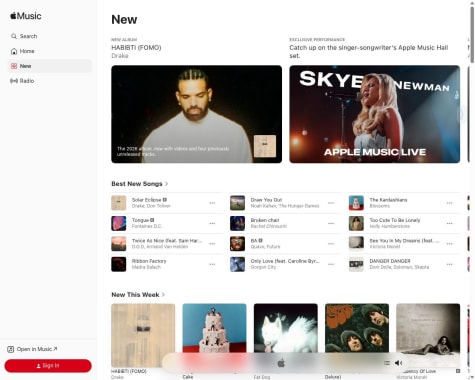Click the volume speaker icon in the player
Image resolution: width=475 pixels, height=380 pixels.
pyautogui.click(x=399, y=363)
